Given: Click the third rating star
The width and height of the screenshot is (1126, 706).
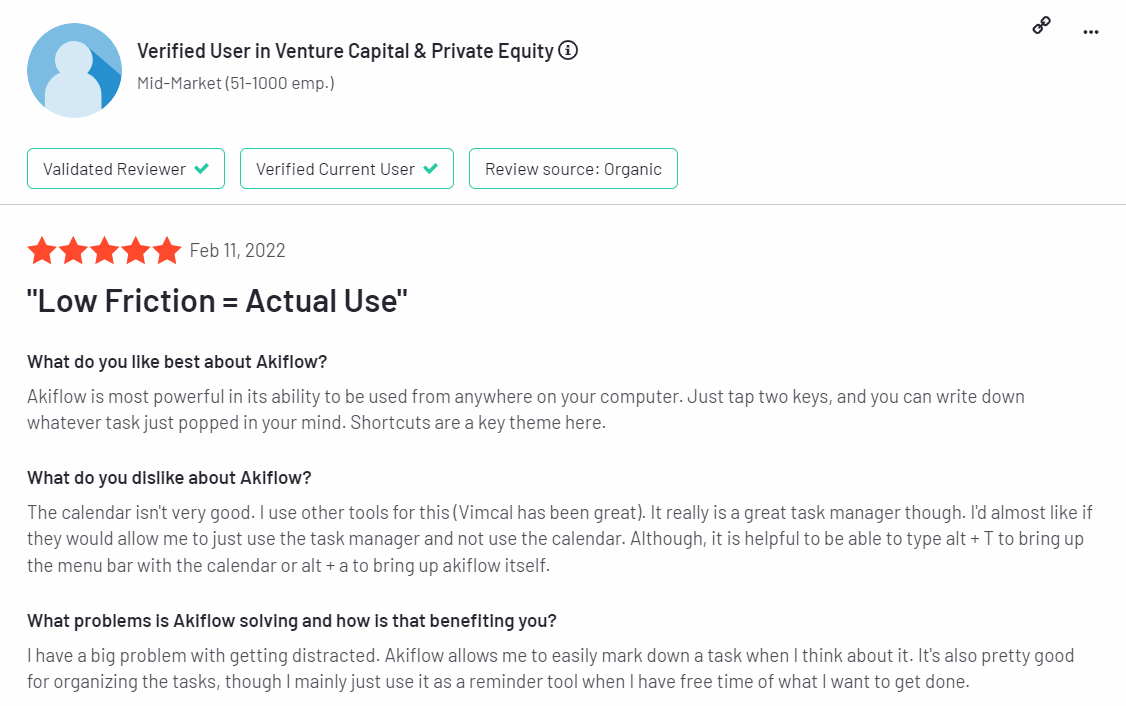Looking at the screenshot, I should 104,251.
